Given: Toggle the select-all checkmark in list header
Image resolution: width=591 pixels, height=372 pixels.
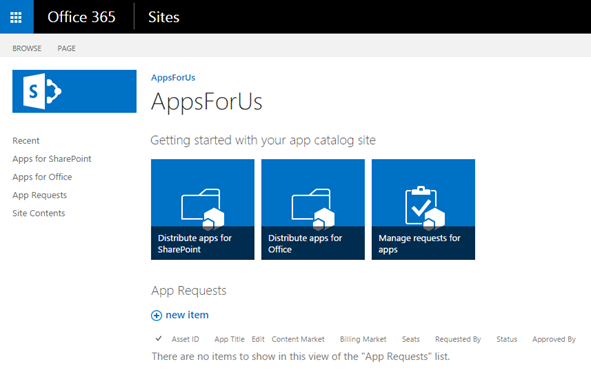Looking at the screenshot, I should coord(159,338).
